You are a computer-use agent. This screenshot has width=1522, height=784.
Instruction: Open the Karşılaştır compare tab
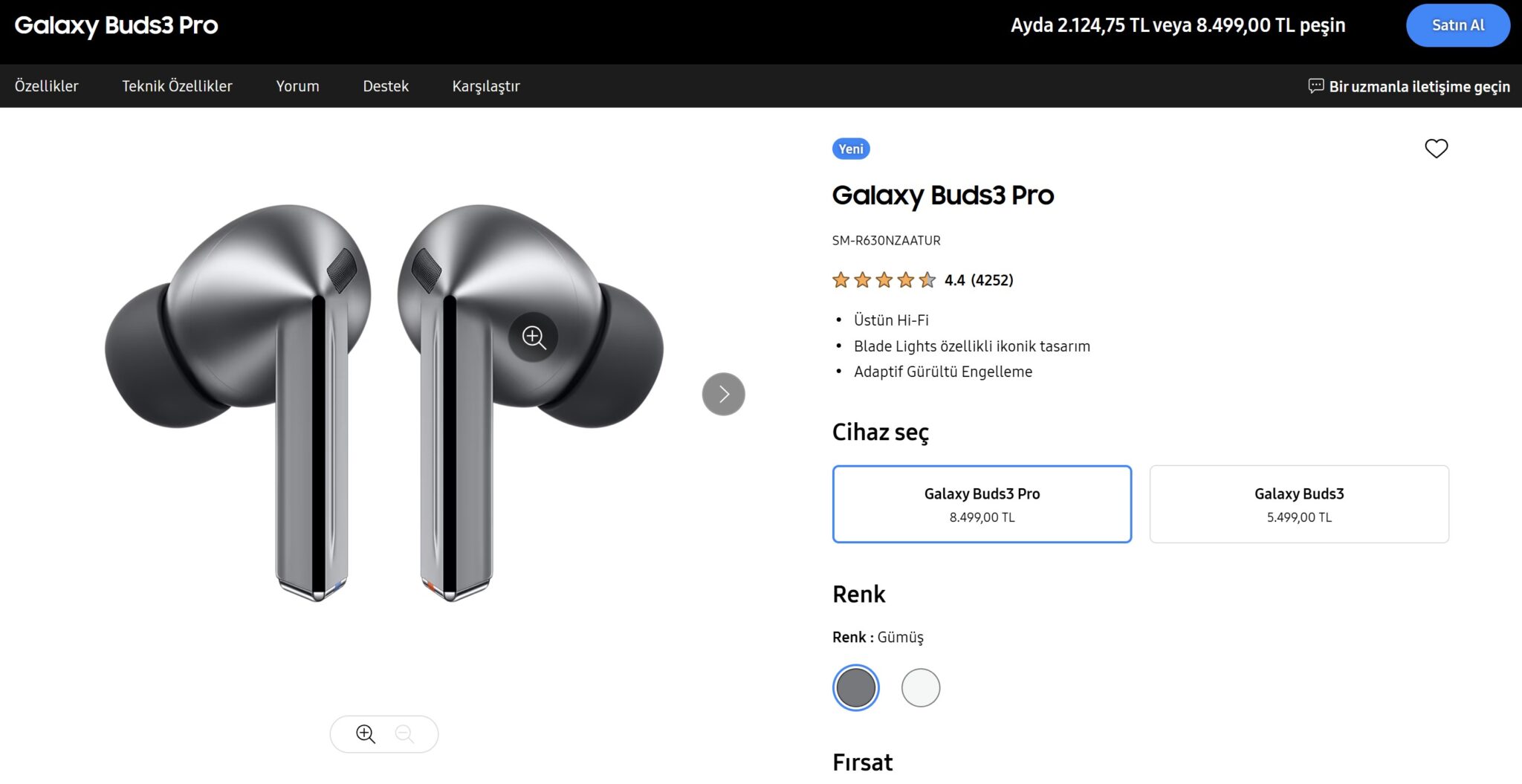coord(486,86)
